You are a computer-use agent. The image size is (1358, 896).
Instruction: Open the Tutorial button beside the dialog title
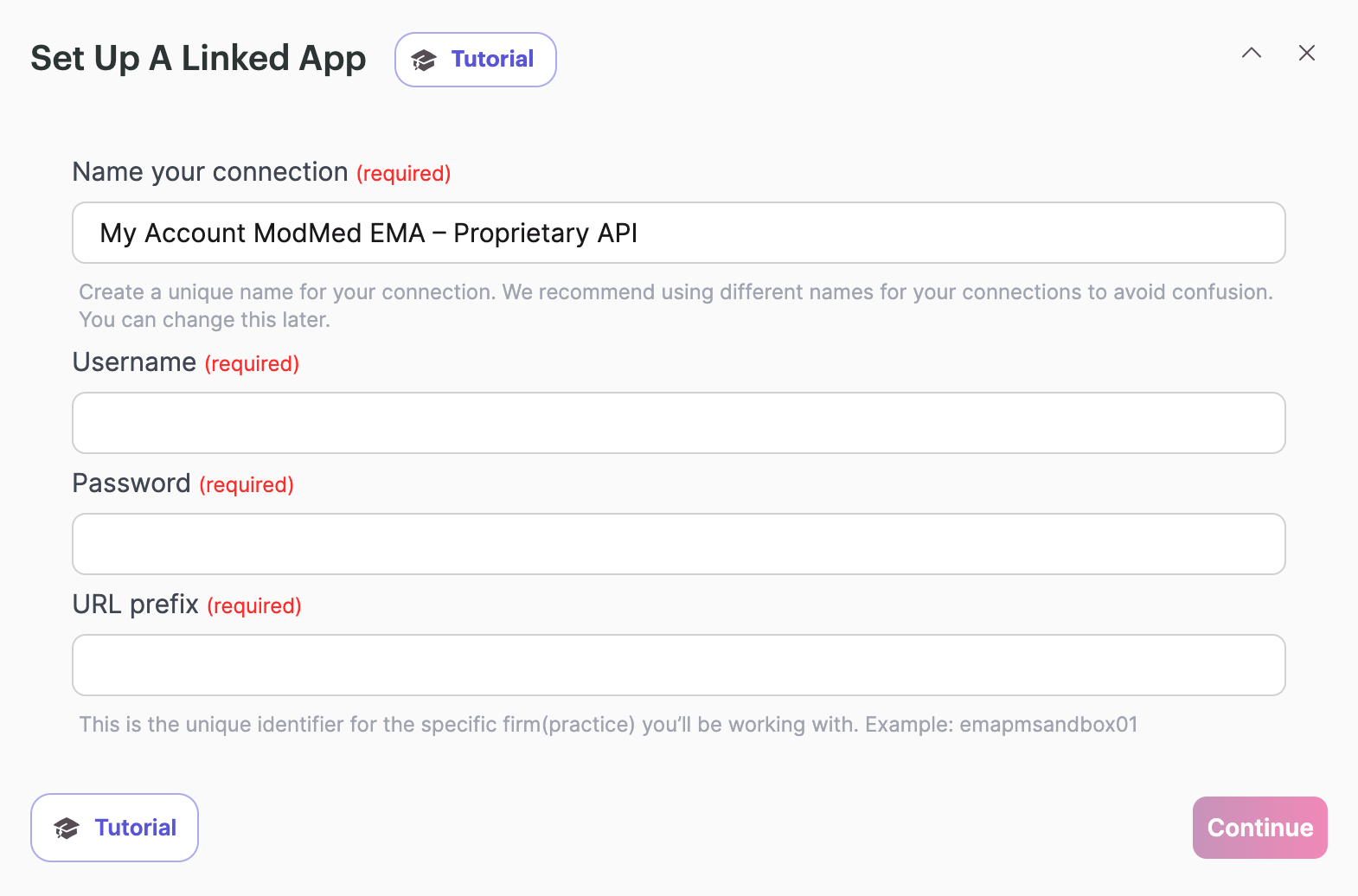click(475, 60)
